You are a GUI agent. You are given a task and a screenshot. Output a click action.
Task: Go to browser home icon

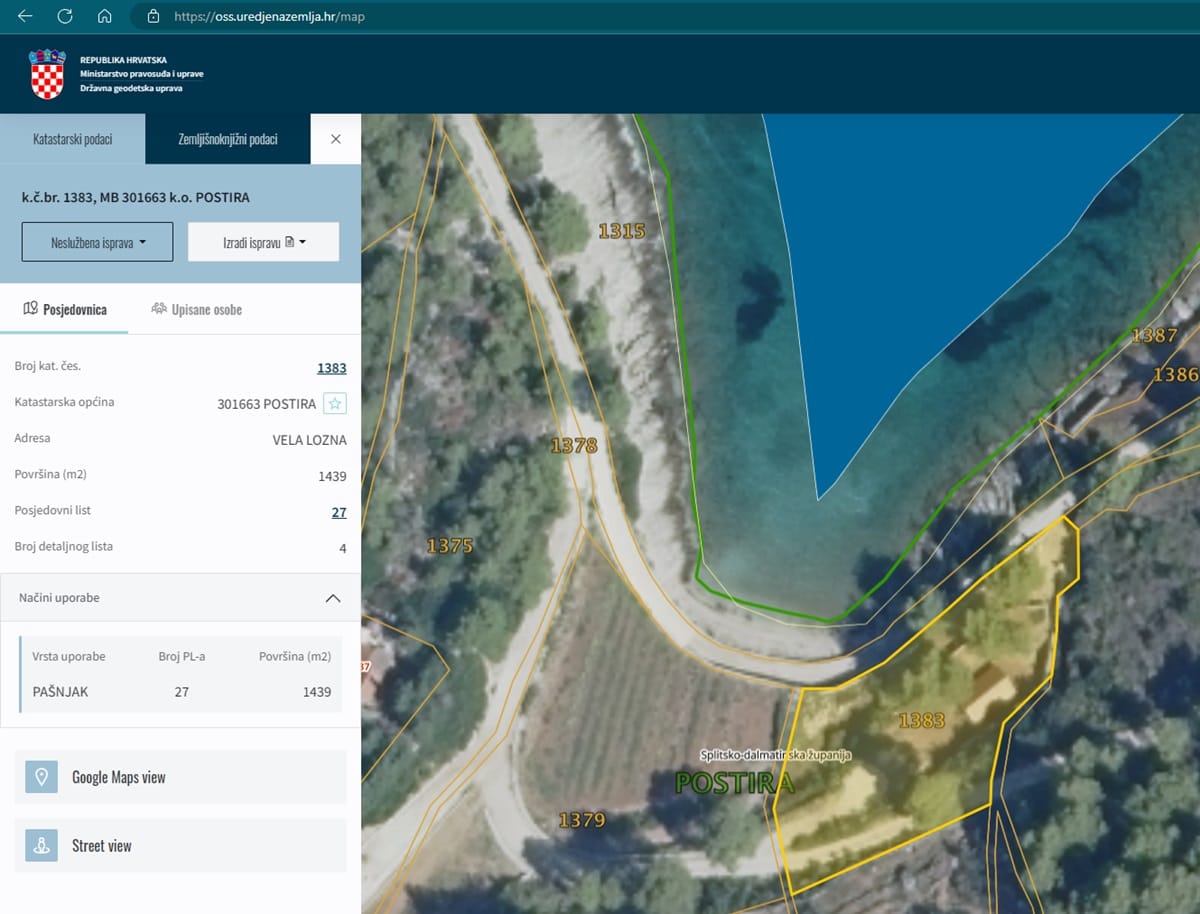click(104, 16)
